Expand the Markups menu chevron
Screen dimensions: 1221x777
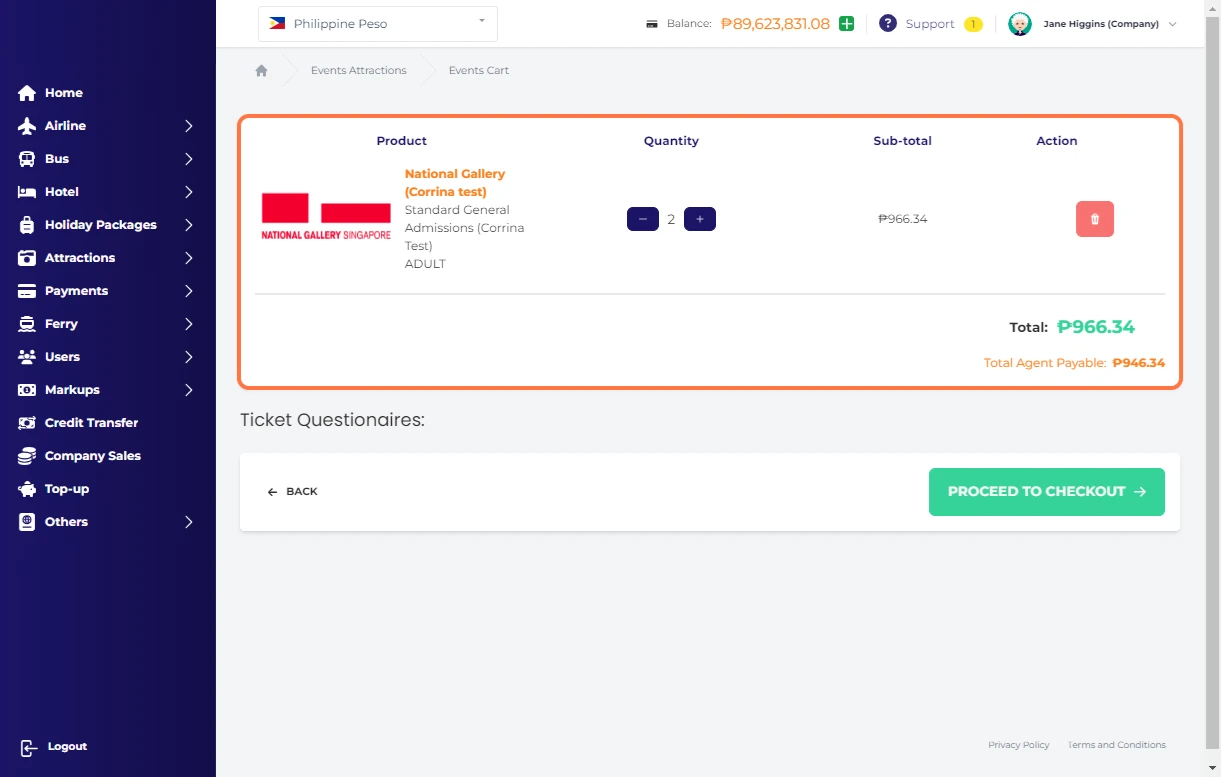coord(188,390)
